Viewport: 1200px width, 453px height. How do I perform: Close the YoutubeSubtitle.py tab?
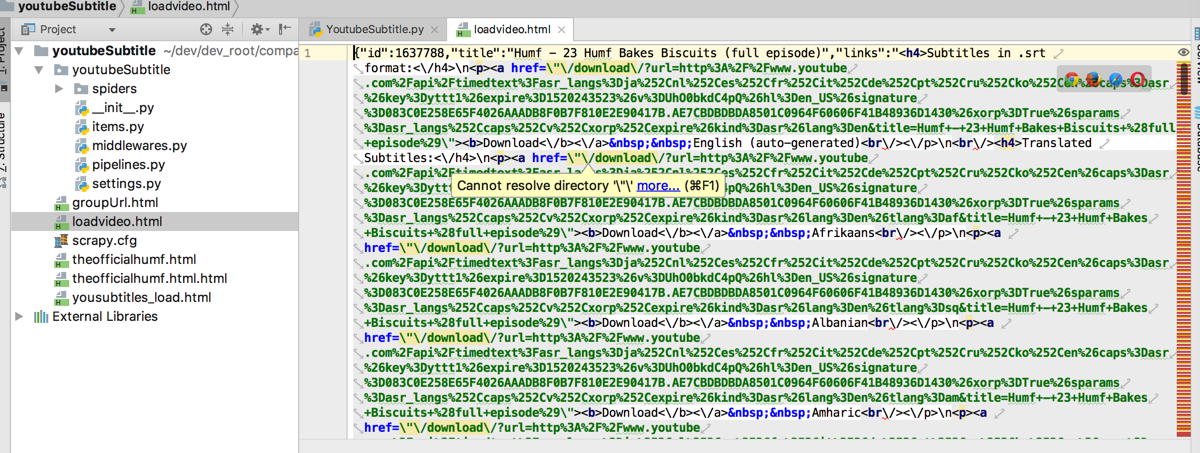[x=434, y=30]
